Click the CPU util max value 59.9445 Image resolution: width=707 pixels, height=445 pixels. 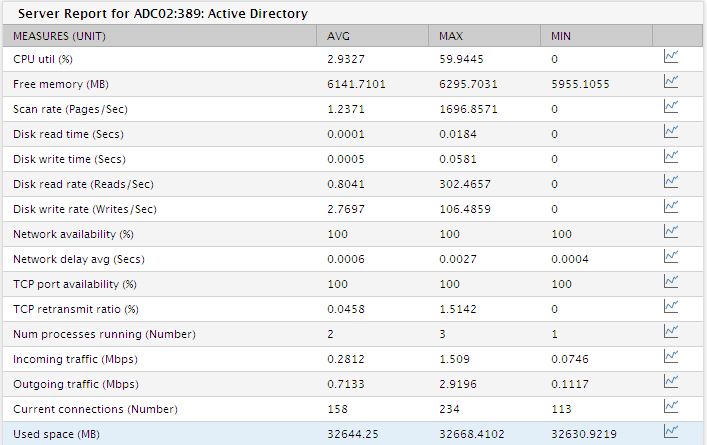coord(461,59)
